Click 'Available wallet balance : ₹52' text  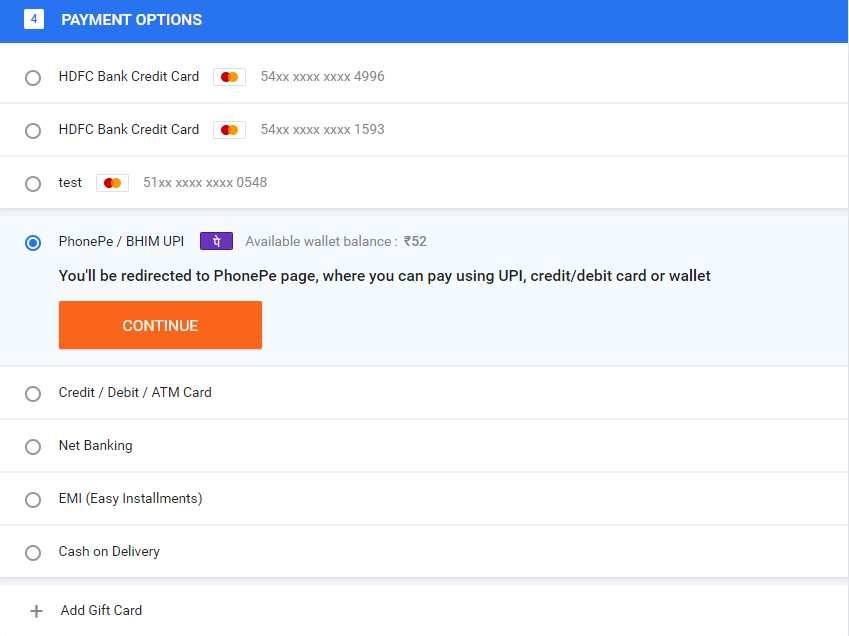coord(336,241)
